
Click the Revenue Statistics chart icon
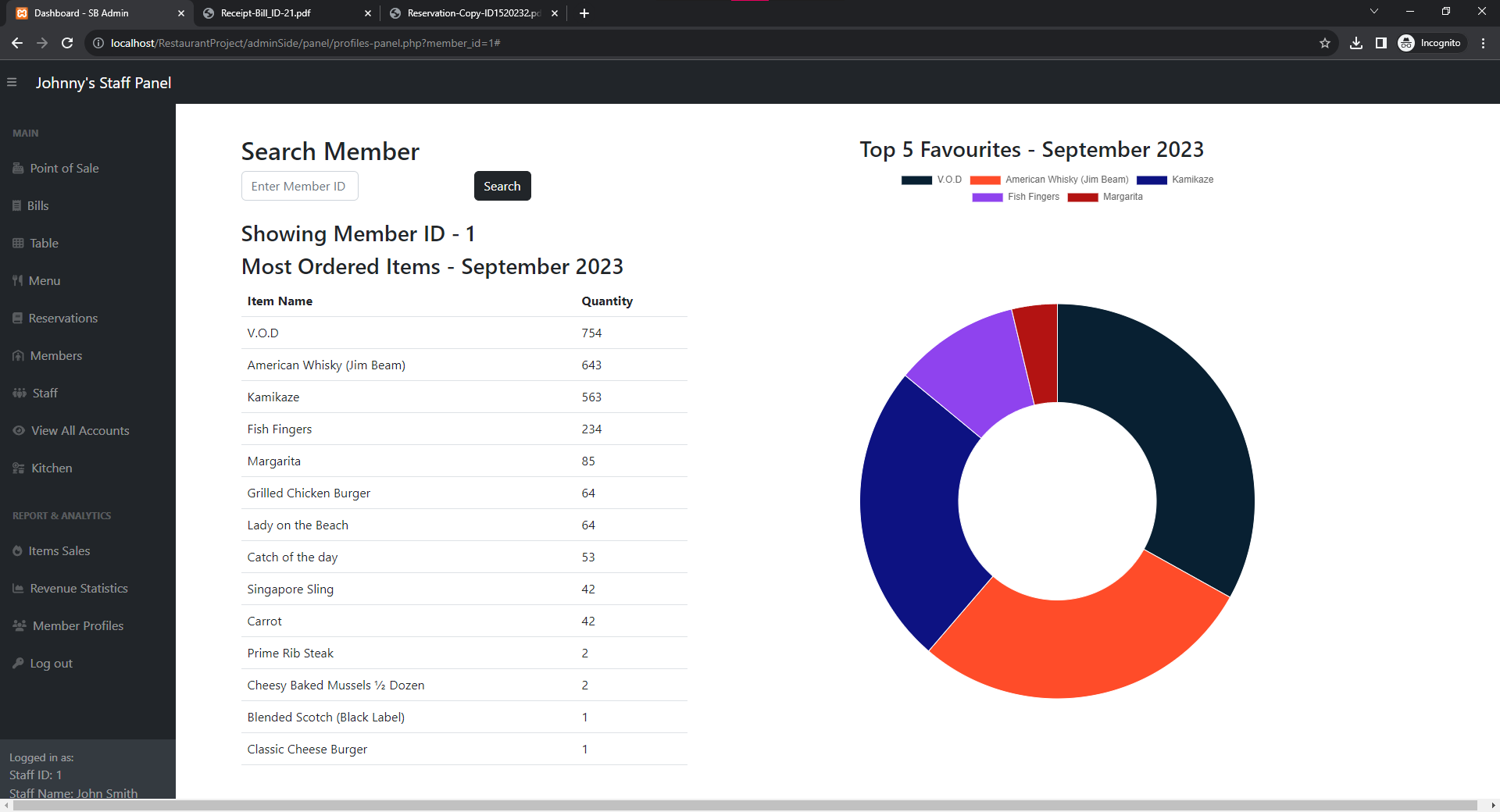pyautogui.click(x=18, y=589)
